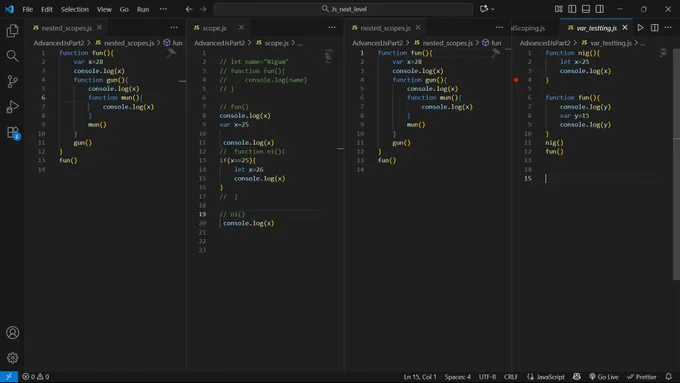Open the Run menu
This screenshot has height=383, width=680.
[x=143, y=9]
